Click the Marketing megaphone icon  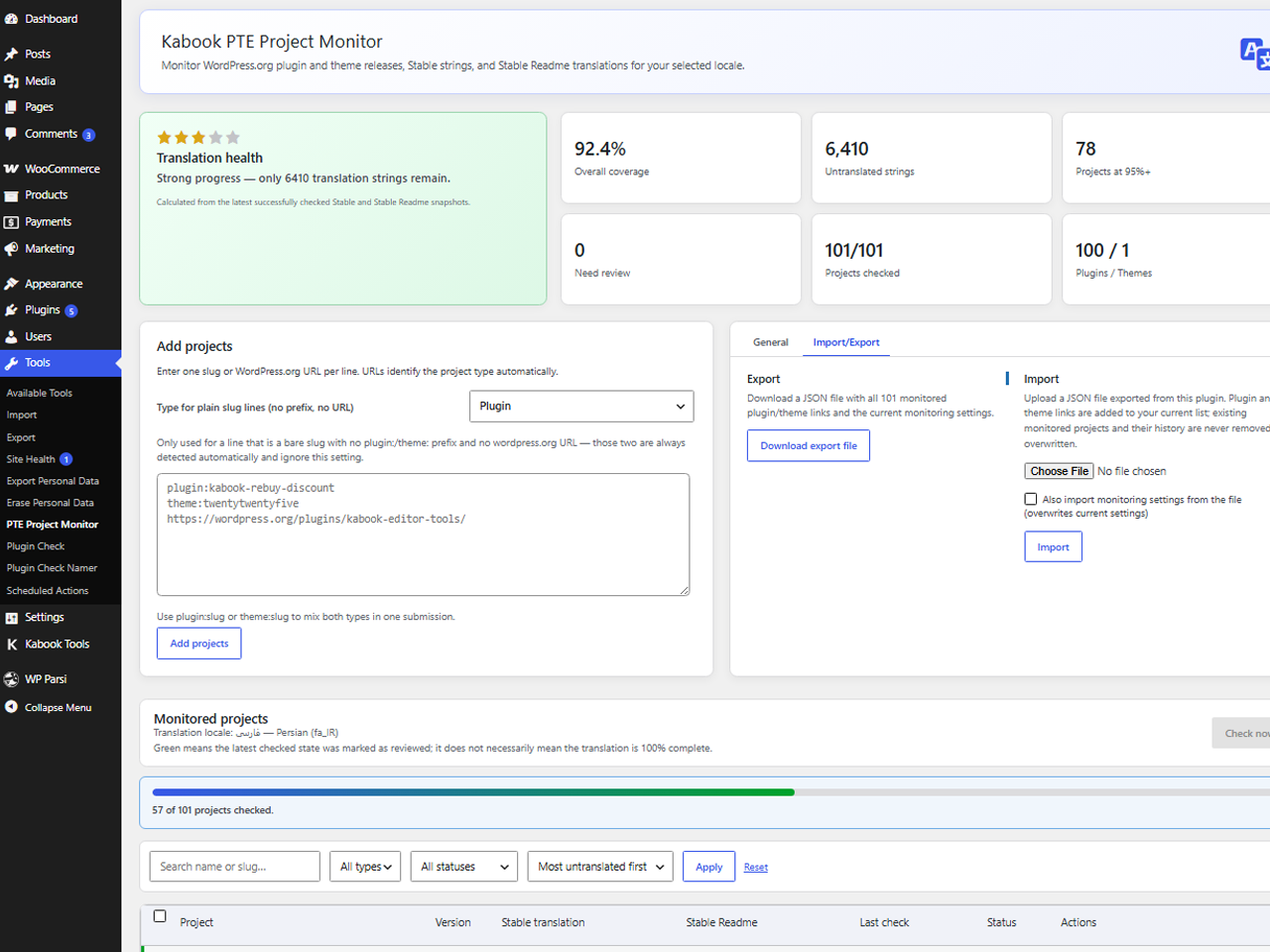(11, 249)
